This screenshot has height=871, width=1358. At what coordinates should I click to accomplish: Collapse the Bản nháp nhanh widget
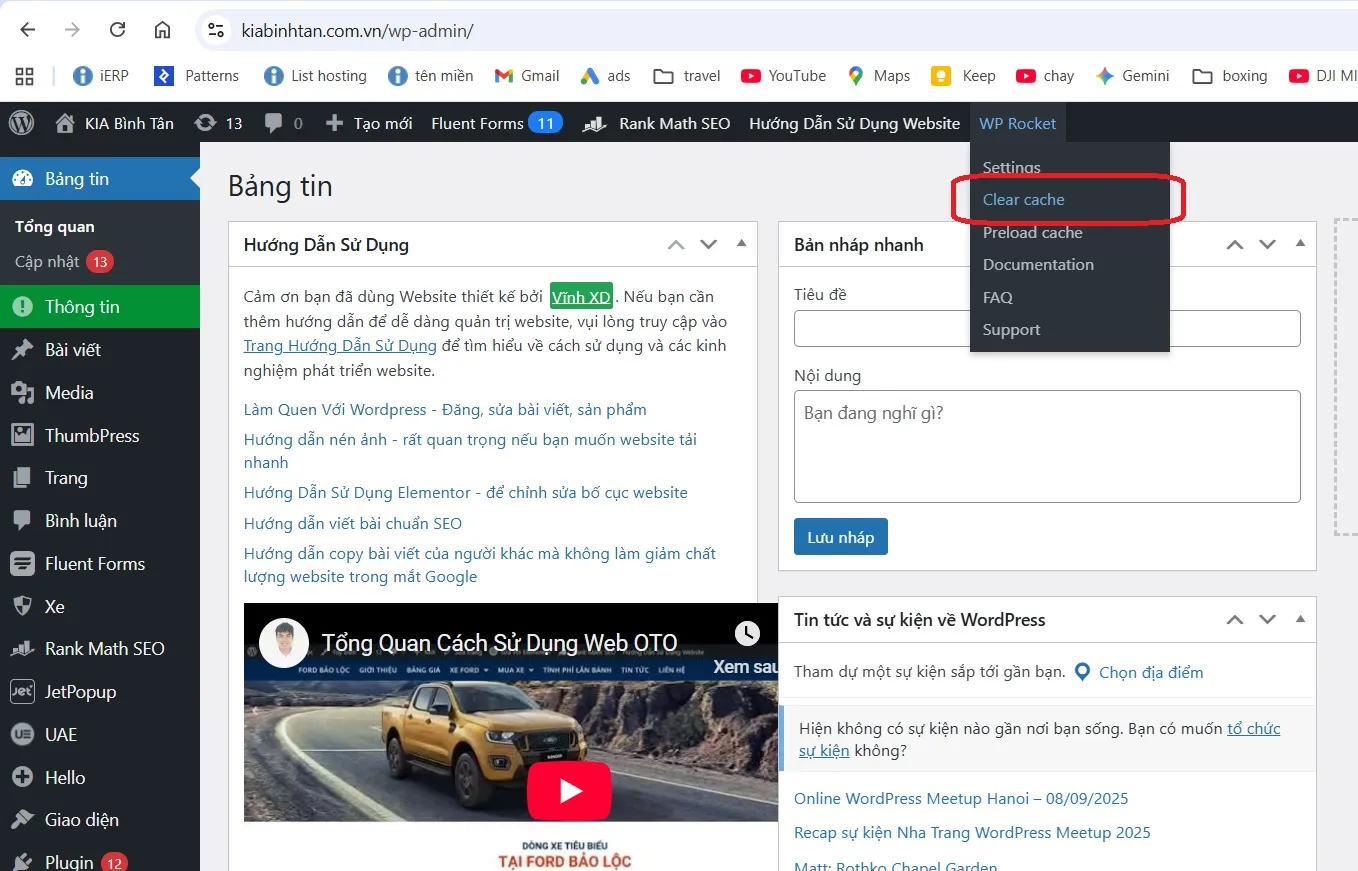tap(1300, 244)
